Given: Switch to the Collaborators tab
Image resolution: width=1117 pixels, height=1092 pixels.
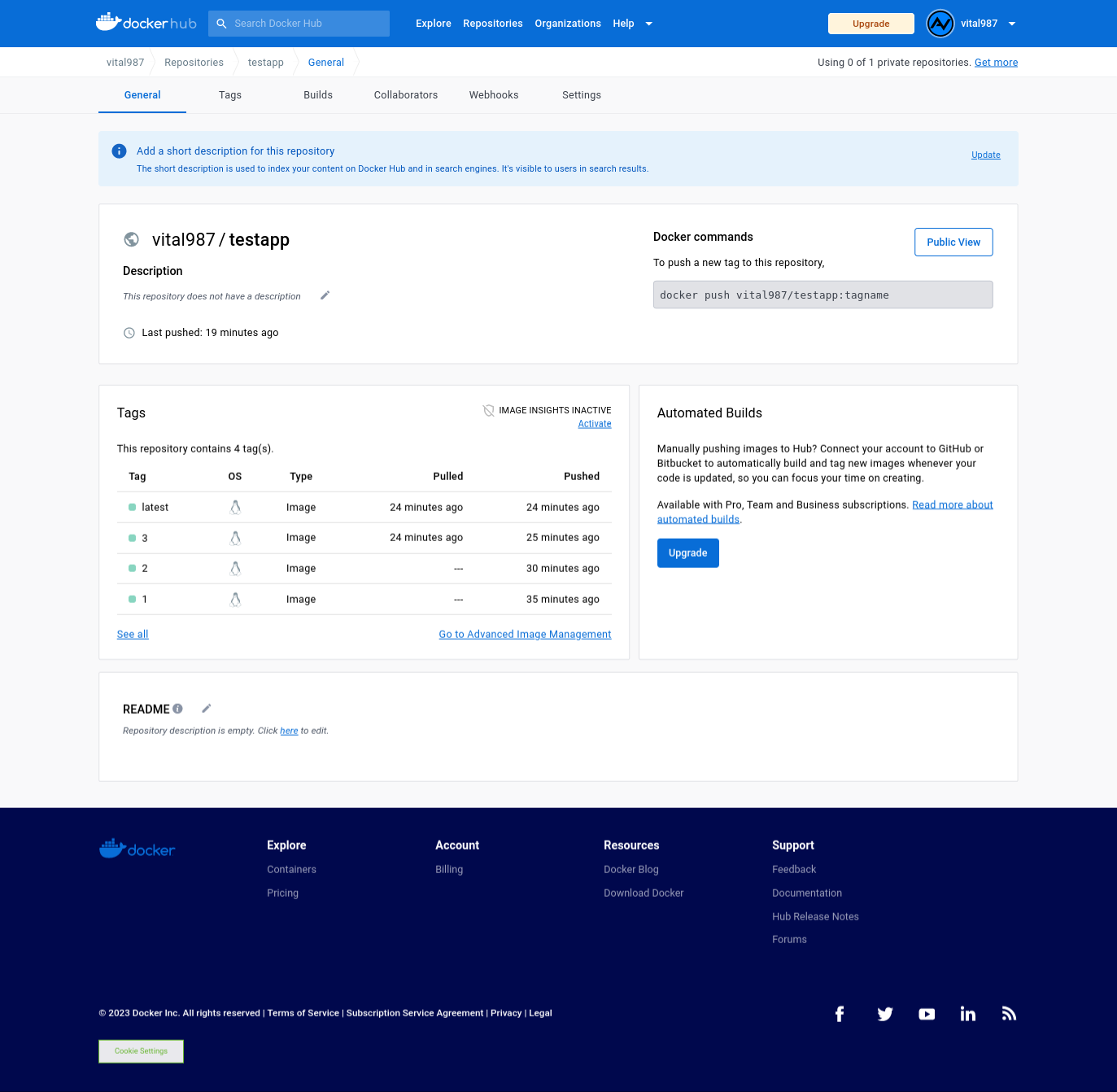Looking at the screenshot, I should click(x=406, y=95).
